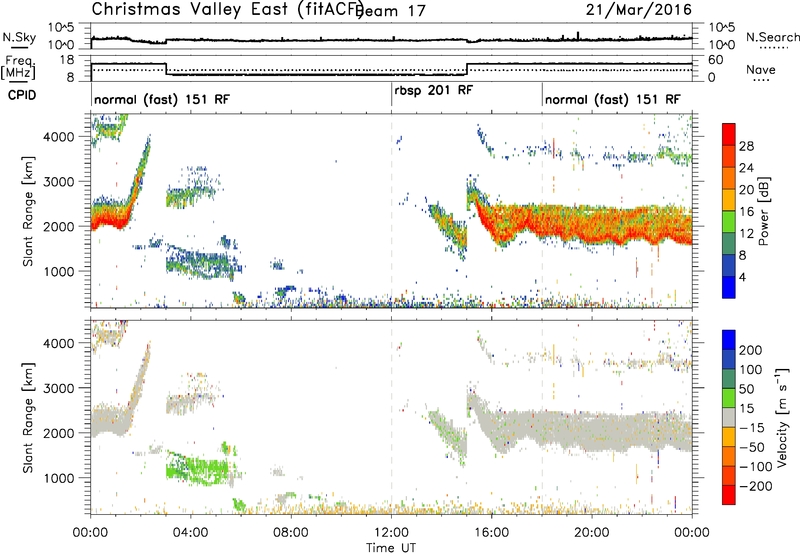Click '4000' tick on the Power panel

tap(60, 137)
